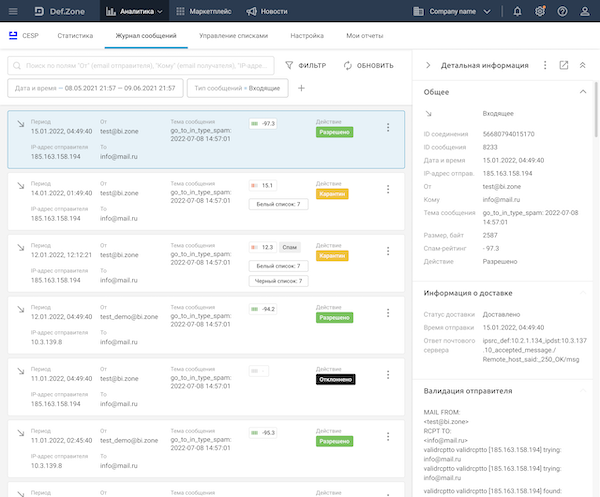Go to Настройка tab

[x=307, y=36]
